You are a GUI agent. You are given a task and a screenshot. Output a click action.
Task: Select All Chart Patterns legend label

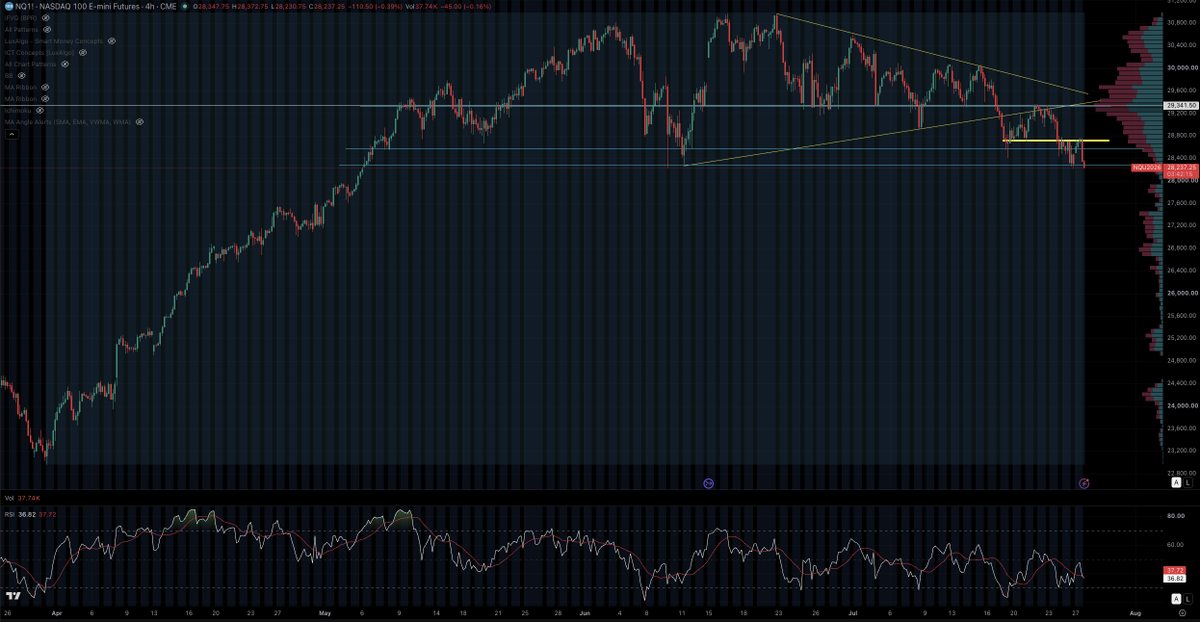tap(31, 64)
